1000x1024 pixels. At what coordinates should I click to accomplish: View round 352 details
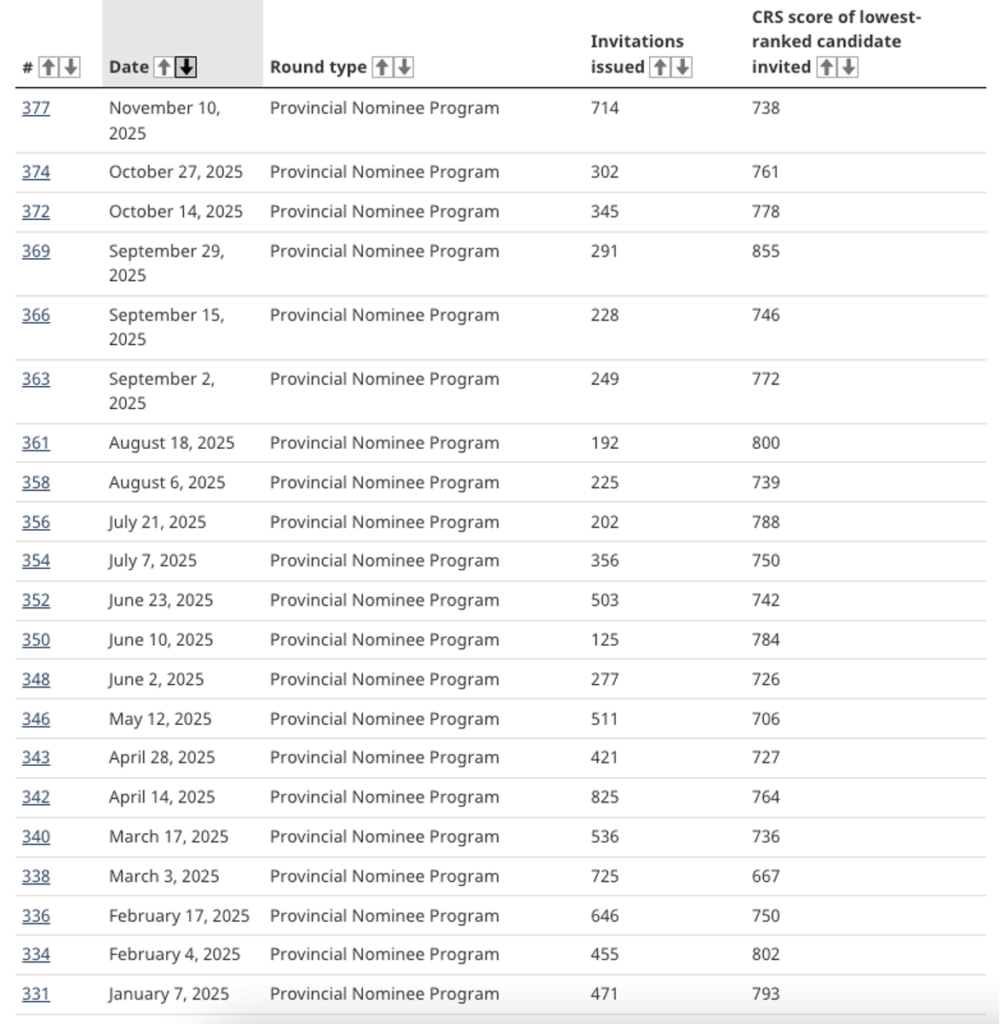(x=36, y=601)
